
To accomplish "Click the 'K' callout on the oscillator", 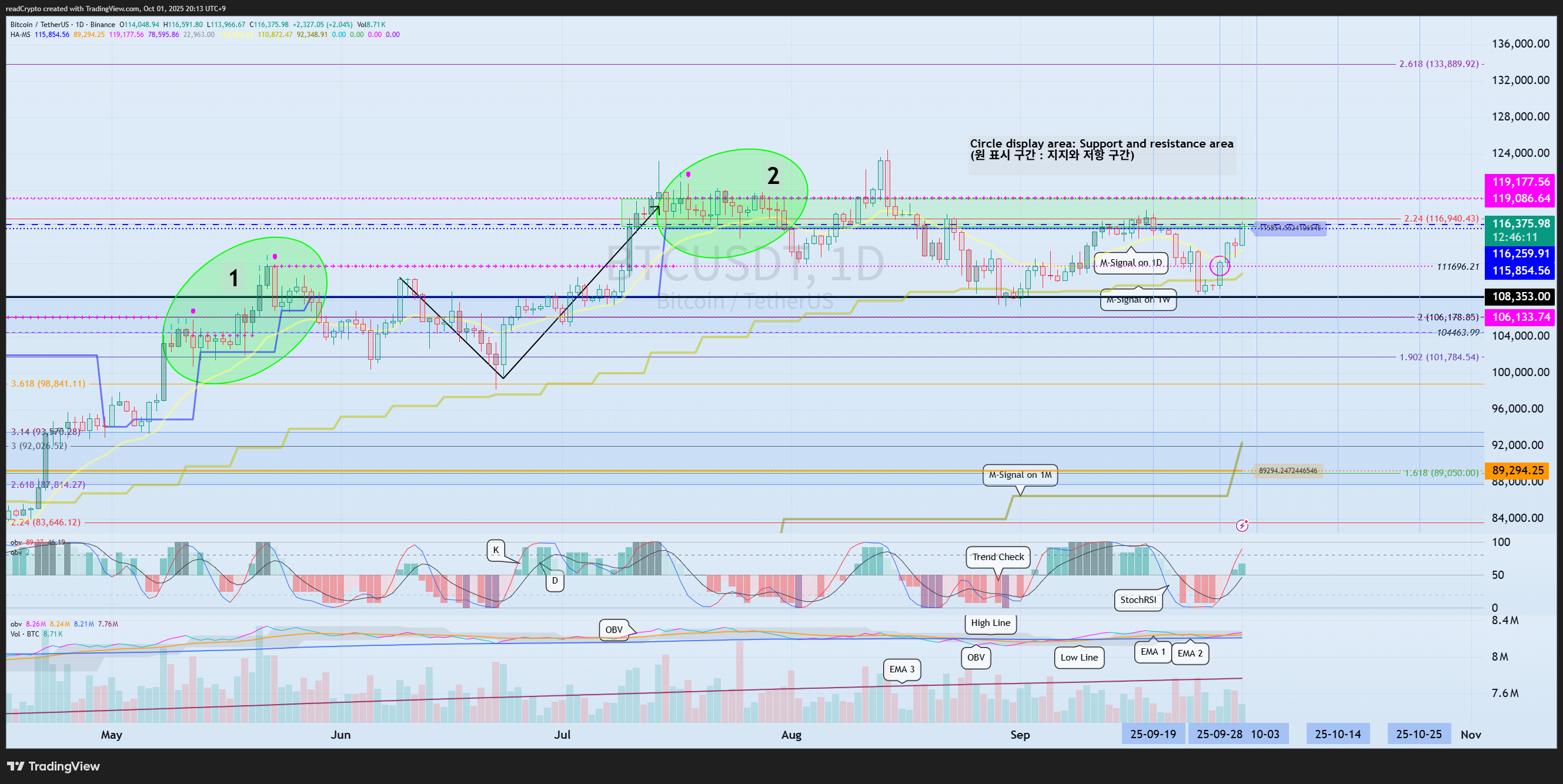I will [x=496, y=550].
